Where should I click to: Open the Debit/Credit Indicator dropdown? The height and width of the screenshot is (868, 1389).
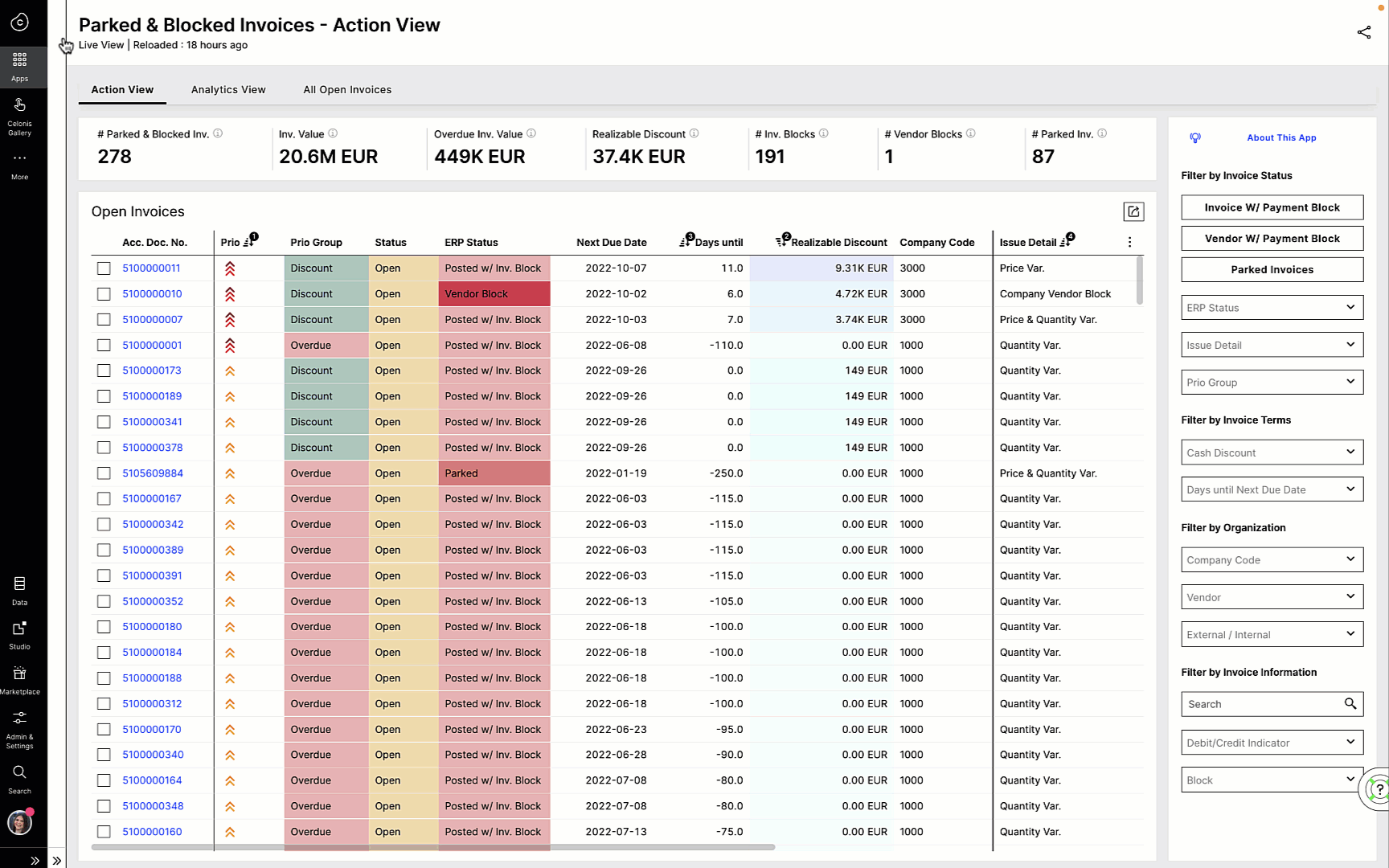pos(1272,743)
